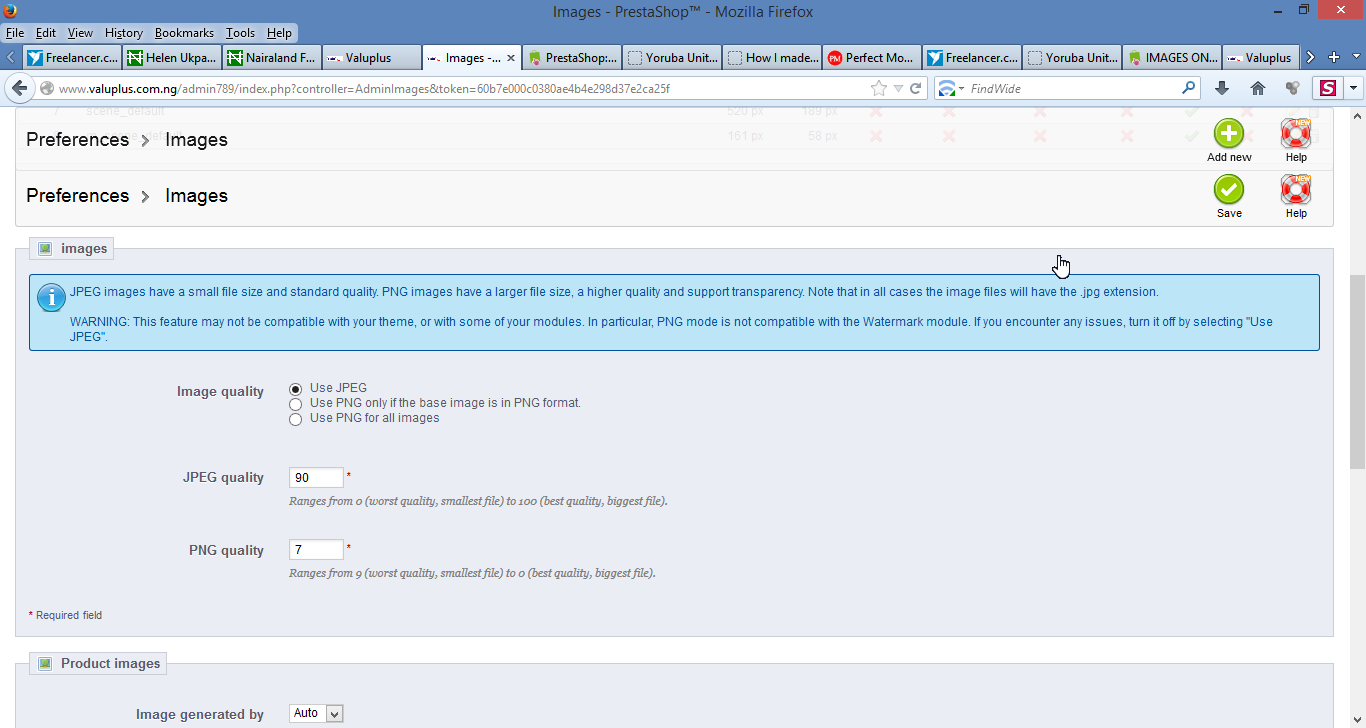Select the Use JPEG radio button

click(295, 389)
